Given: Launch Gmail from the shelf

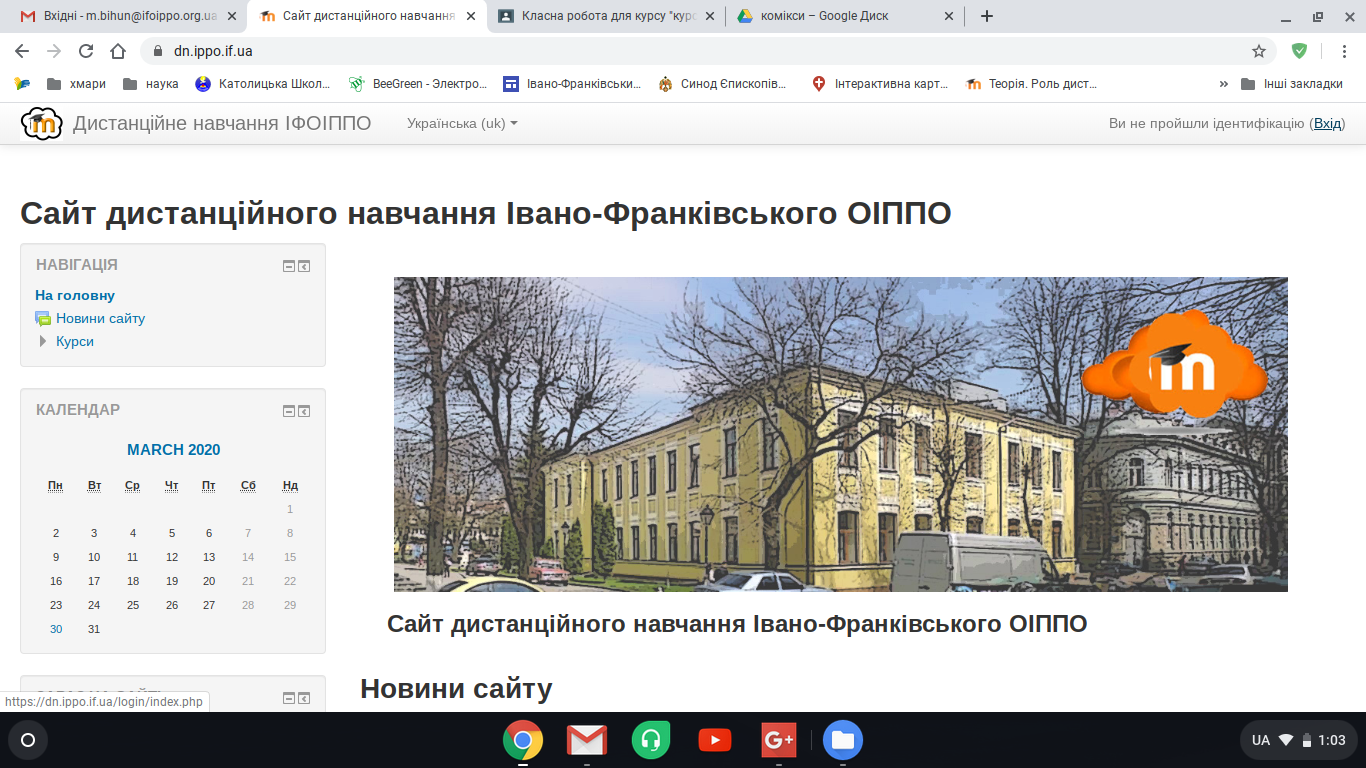Looking at the screenshot, I should click(587, 740).
